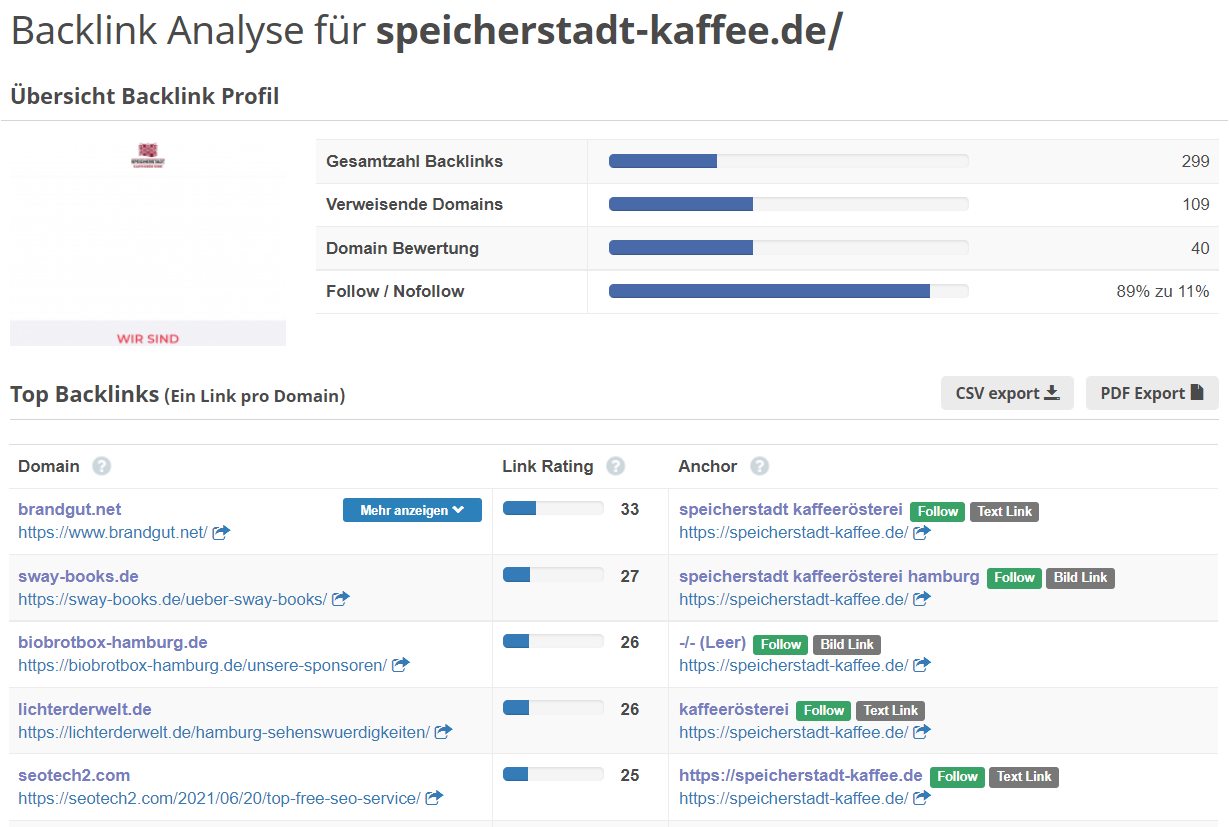This screenshot has width=1229, height=827.
Task: Open the website preview thumbnail
Action: (x=148, y=243)
